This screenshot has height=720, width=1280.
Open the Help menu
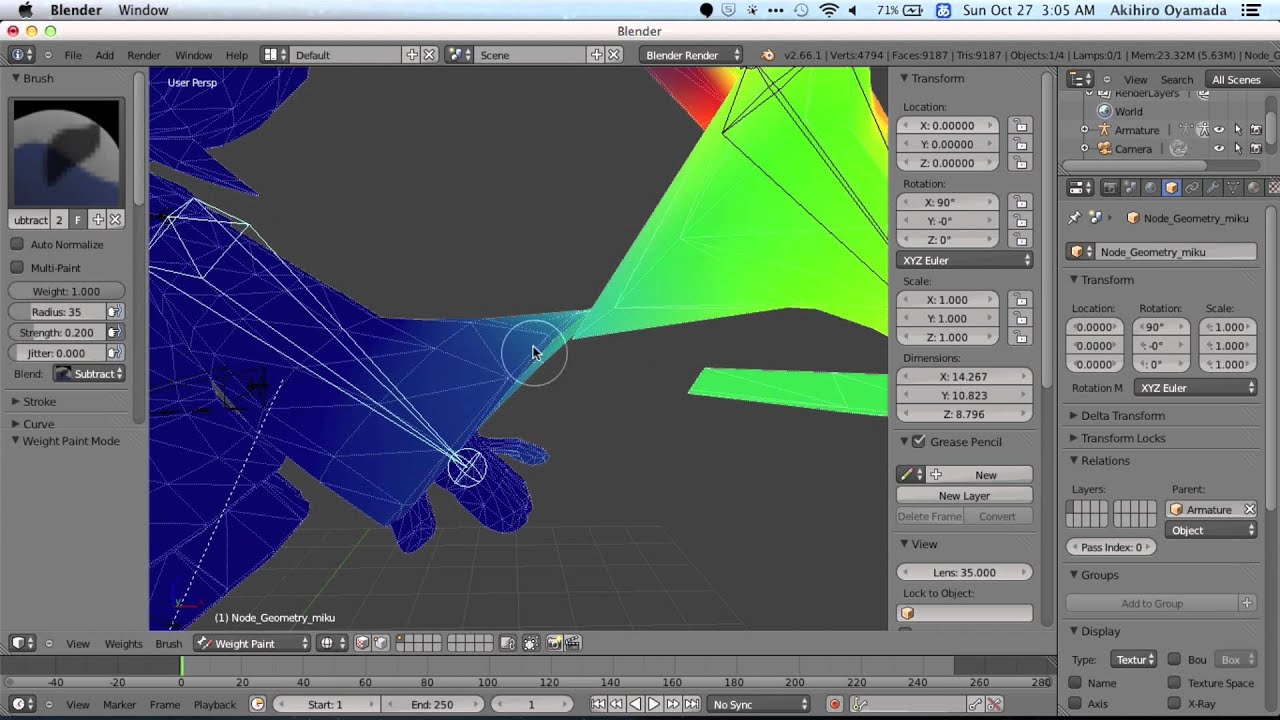(x=237, y=55)
